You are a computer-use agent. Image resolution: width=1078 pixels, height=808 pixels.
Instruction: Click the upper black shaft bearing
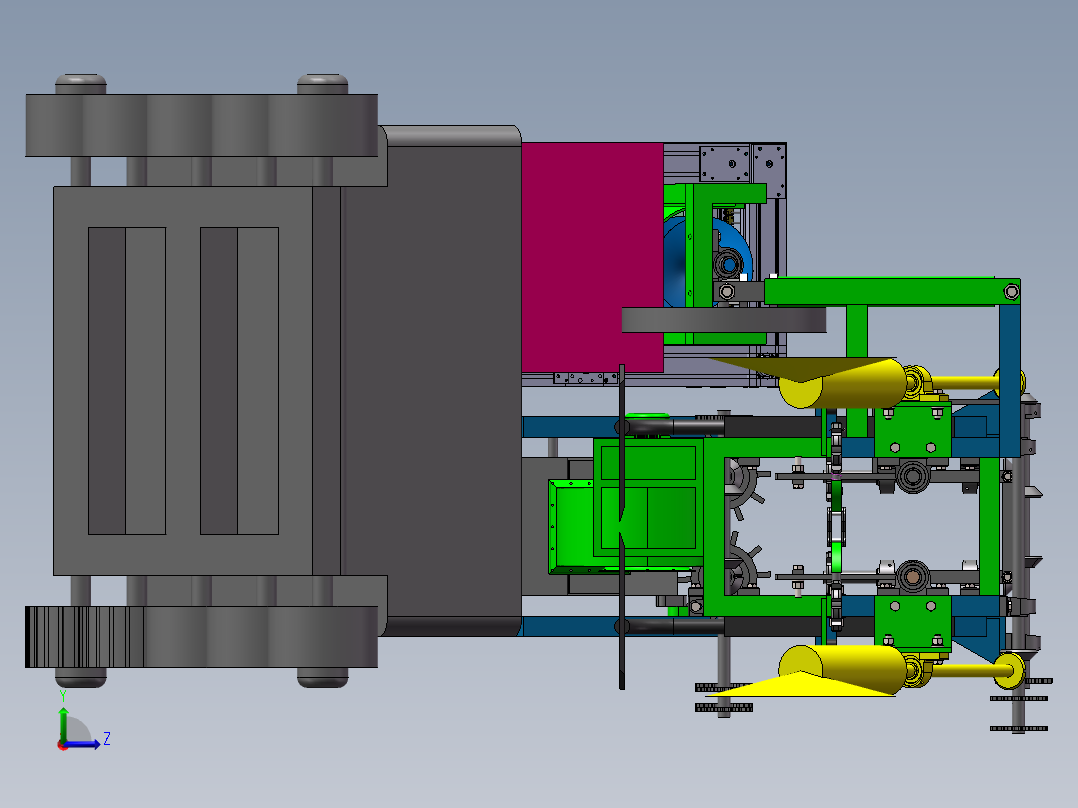pos(912,476)
